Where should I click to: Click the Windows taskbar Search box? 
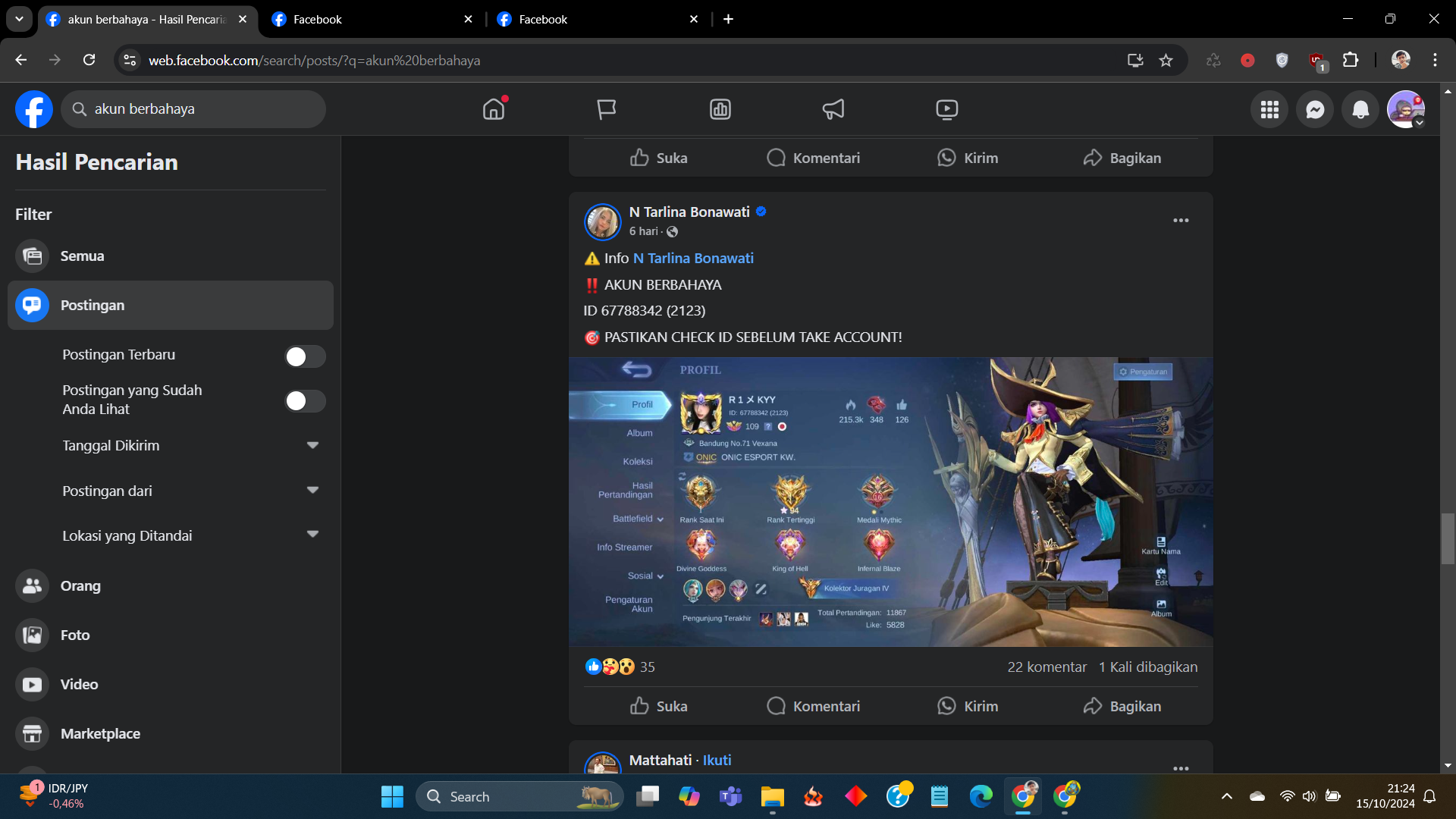pos(519,796)
